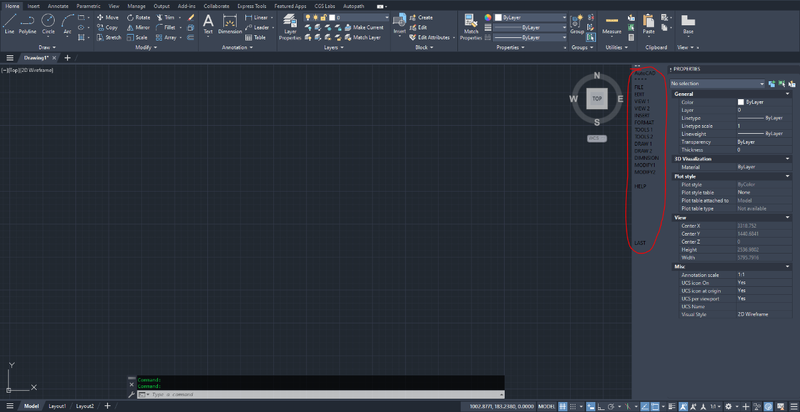The width and height of the screenshot is (800, 412).
Task: Click the TOP face of ViewCube
Action: pyautogui.click(x=596, y=98)
